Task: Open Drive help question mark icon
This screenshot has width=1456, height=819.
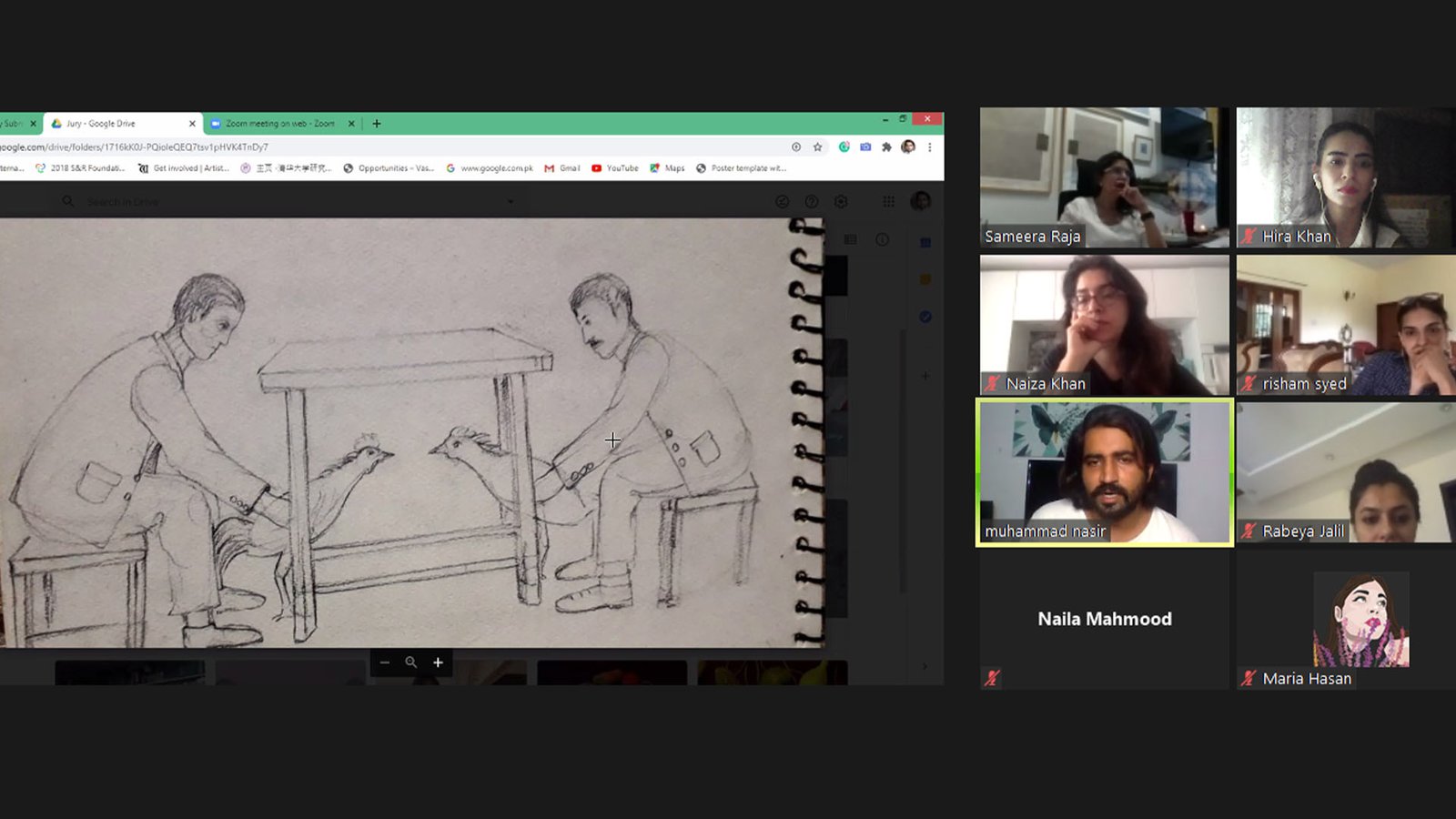Action: tap(811, 201)
